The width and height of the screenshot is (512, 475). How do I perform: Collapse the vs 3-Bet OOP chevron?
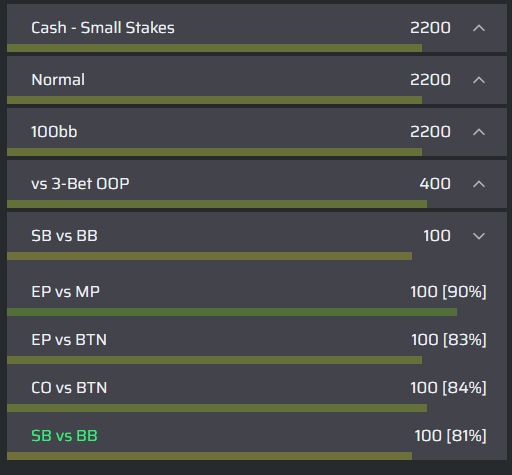tap(479, 184)
